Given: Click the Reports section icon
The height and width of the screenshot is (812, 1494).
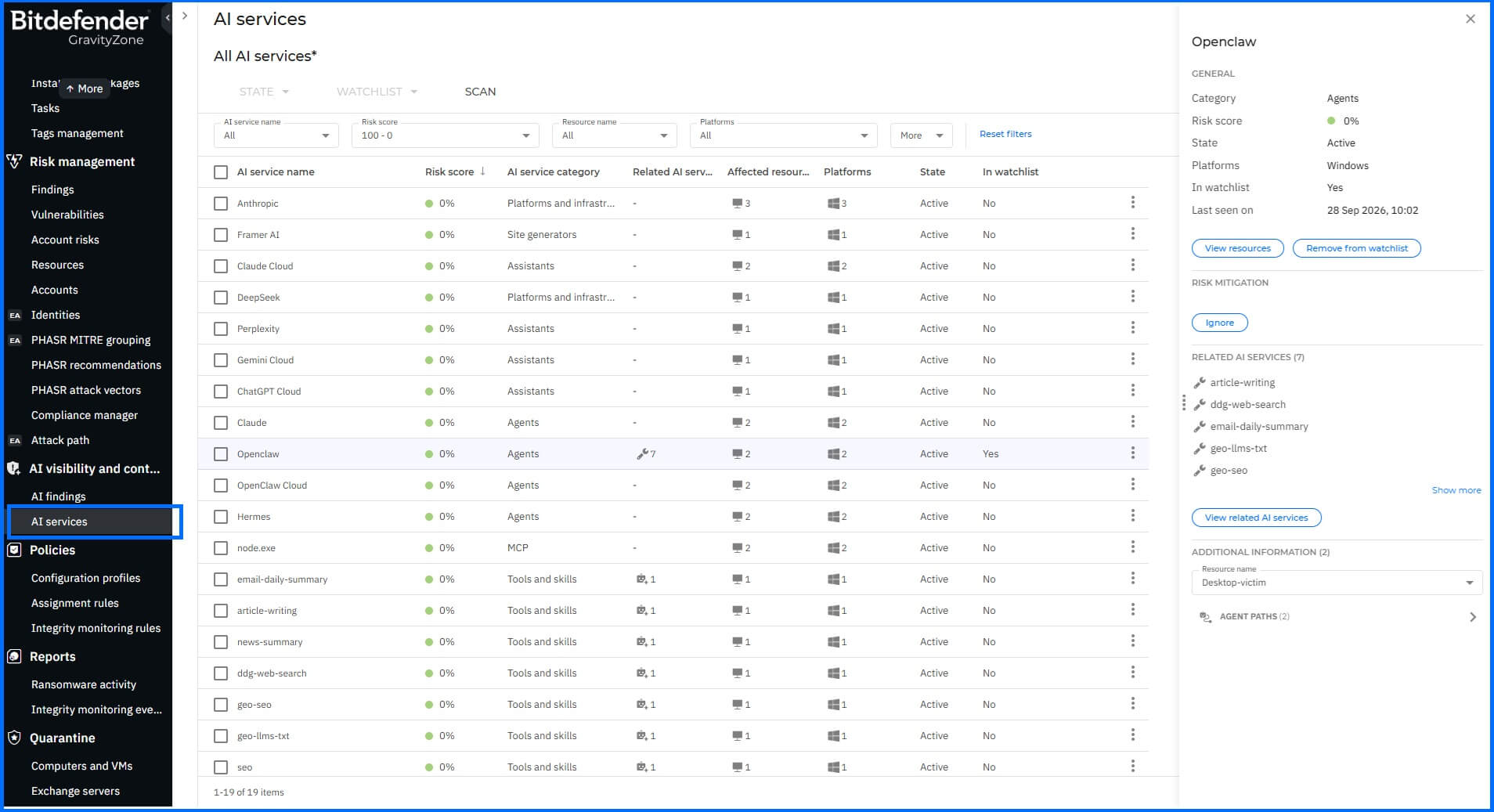Looking at the screenshot, I should click(x=14, y=656).
